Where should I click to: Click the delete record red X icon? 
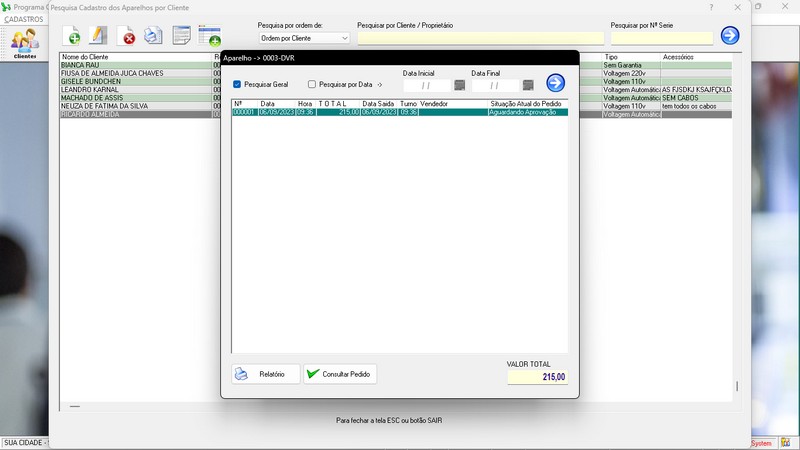click(x=126, y=36)
